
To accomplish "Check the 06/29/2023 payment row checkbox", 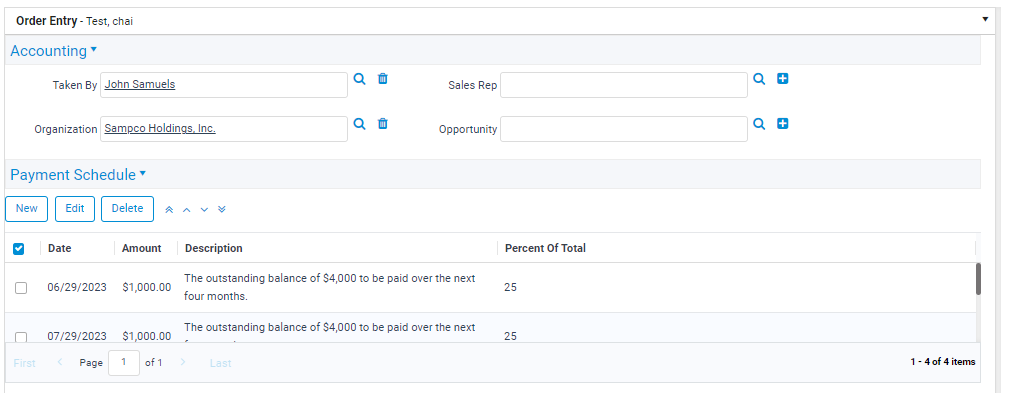I will click(x=21, y=288).
